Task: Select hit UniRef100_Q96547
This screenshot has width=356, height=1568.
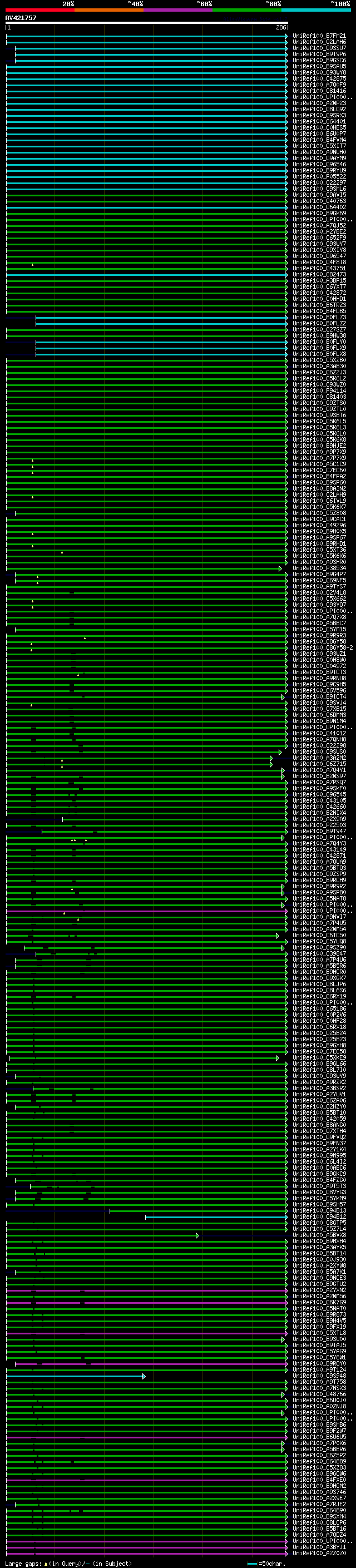Action: pos(319,256)
